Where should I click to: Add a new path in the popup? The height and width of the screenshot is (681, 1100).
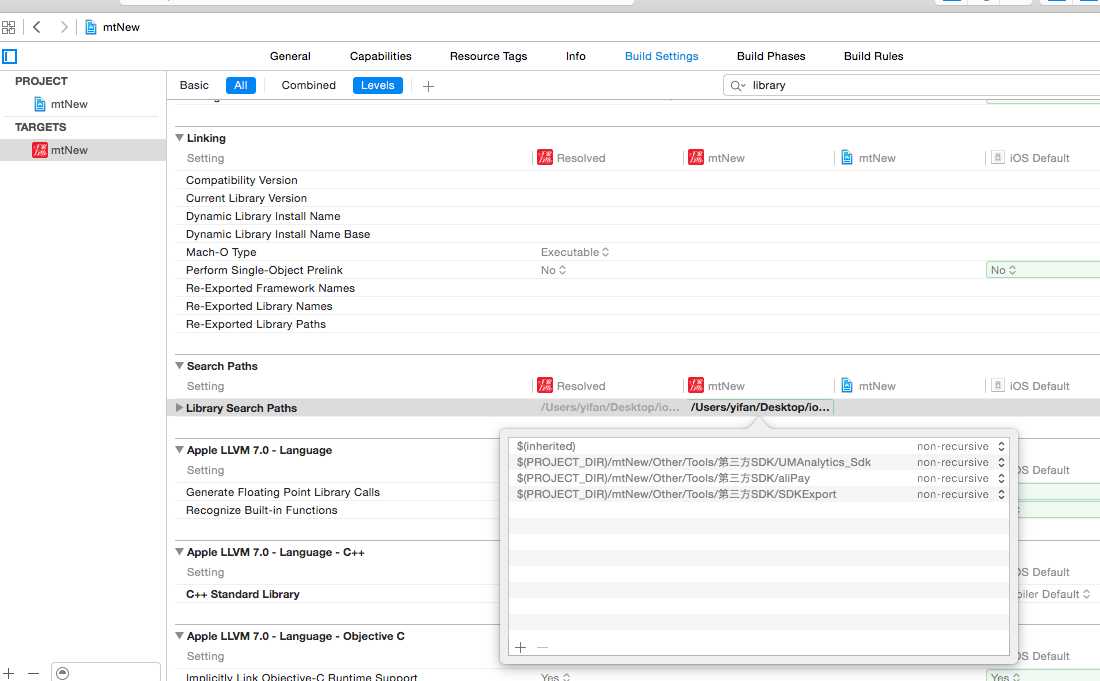521,647
